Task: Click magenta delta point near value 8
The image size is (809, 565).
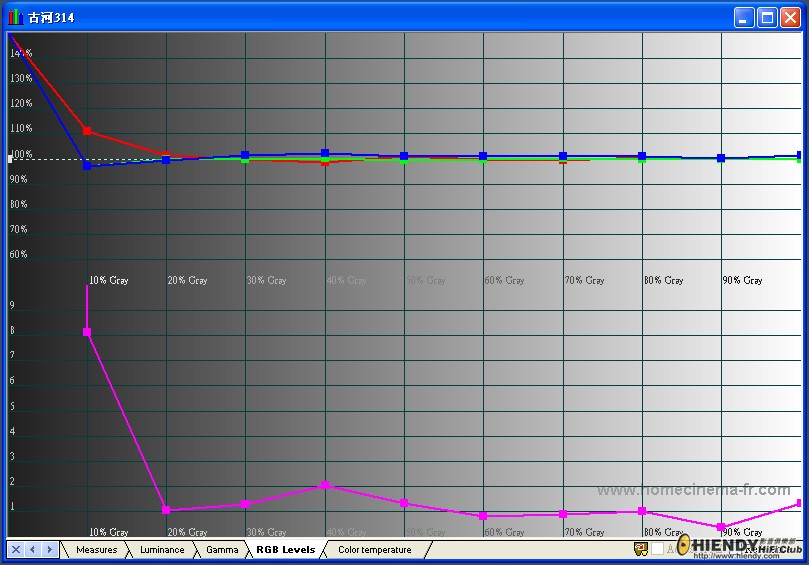Action: pyautogui.click(x=87, y=332)
